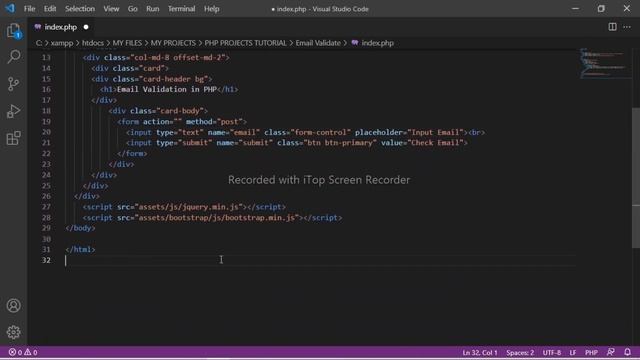Select the index.php editor tab
Screen dimensions: 640x360
tap(61, 27)
